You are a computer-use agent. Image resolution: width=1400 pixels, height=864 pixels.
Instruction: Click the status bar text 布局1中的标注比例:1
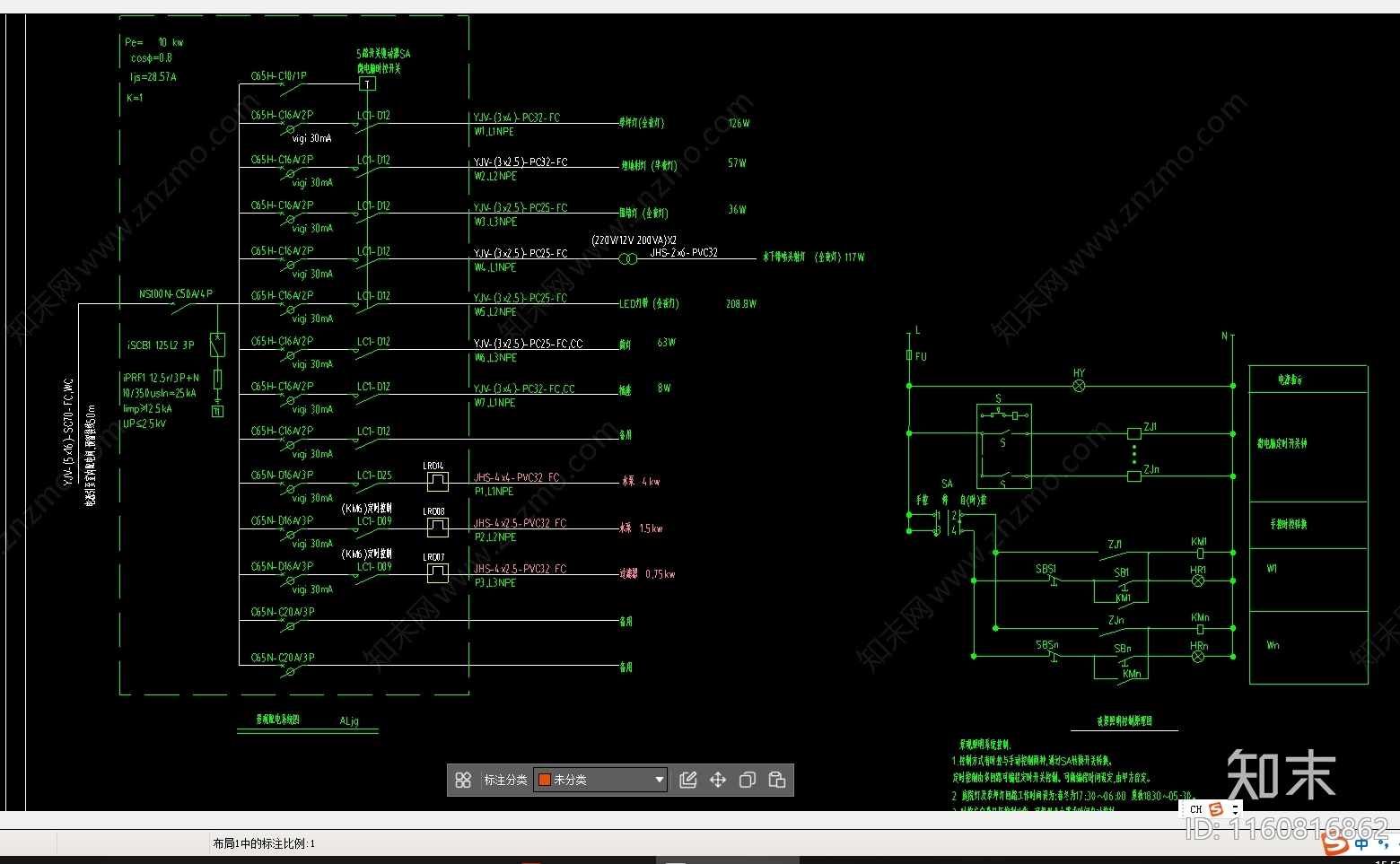tap(264, 843)
